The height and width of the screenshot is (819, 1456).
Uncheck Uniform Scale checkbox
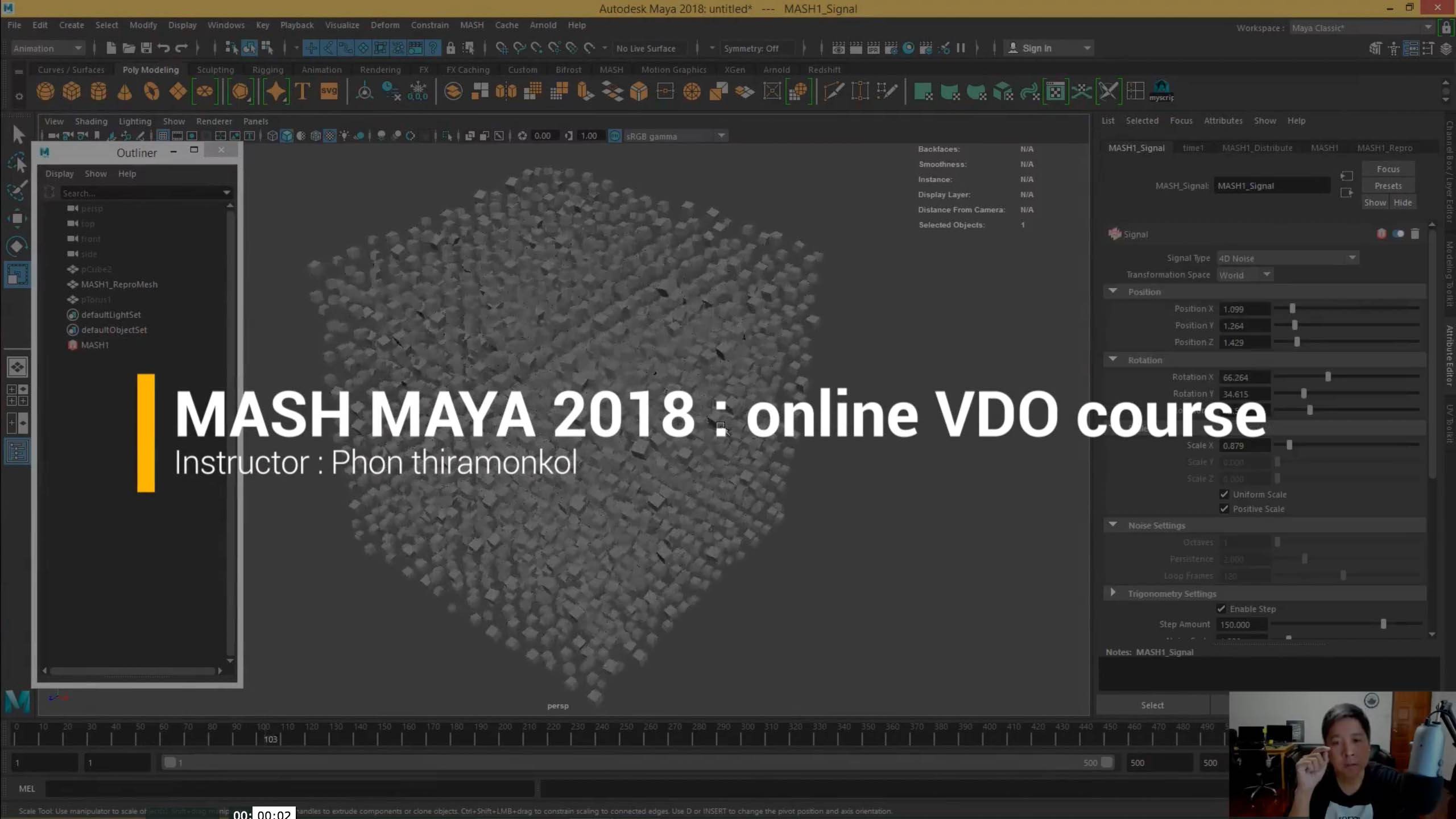click(1224, 494)
